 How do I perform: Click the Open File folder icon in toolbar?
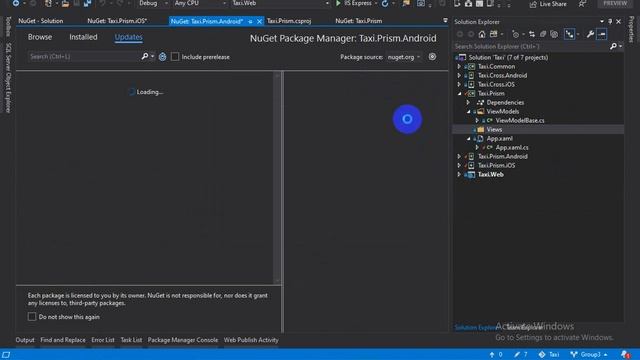pos(65,3)
